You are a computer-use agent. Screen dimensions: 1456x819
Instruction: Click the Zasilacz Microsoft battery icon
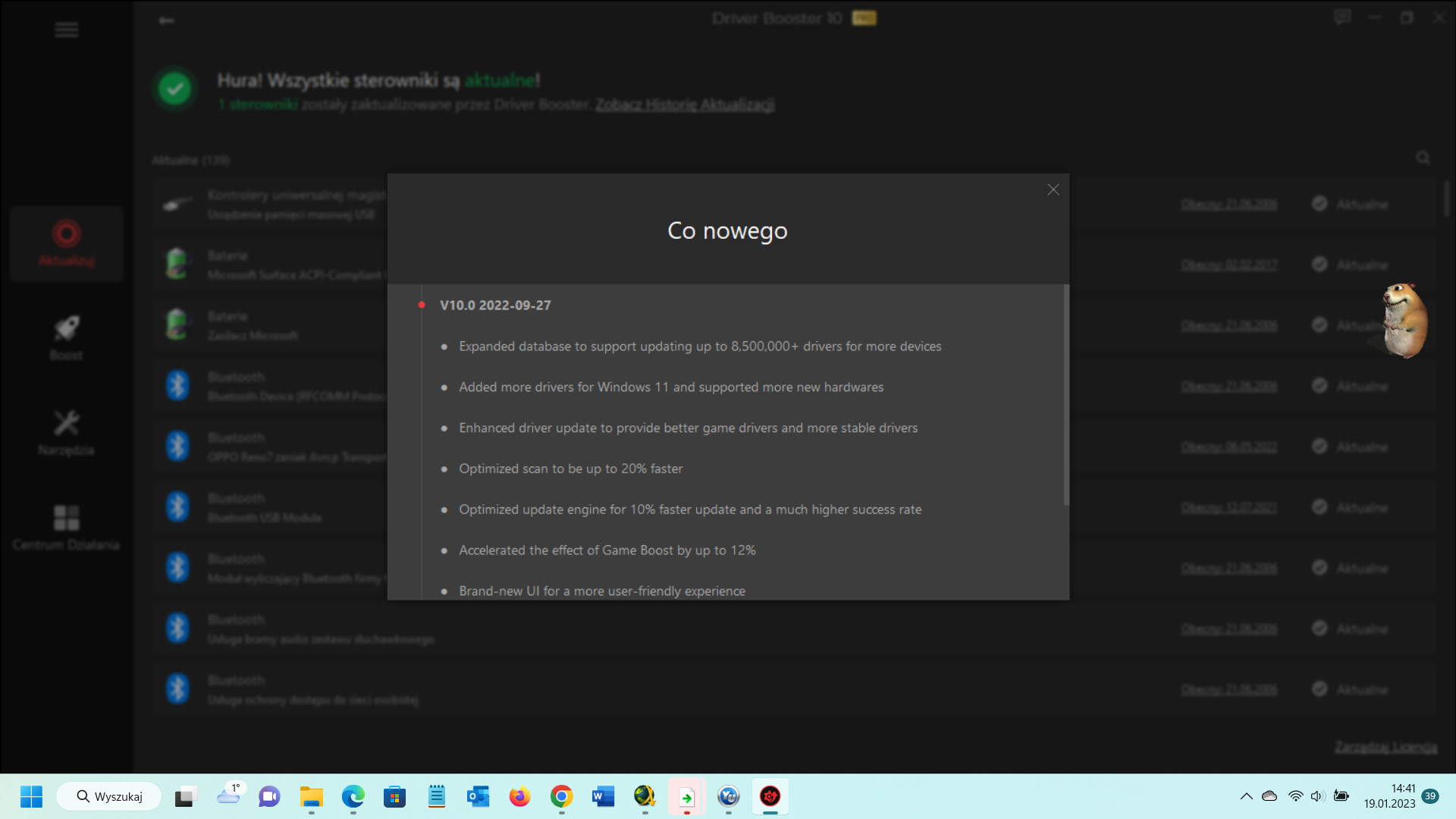click(x=177, y=325)
